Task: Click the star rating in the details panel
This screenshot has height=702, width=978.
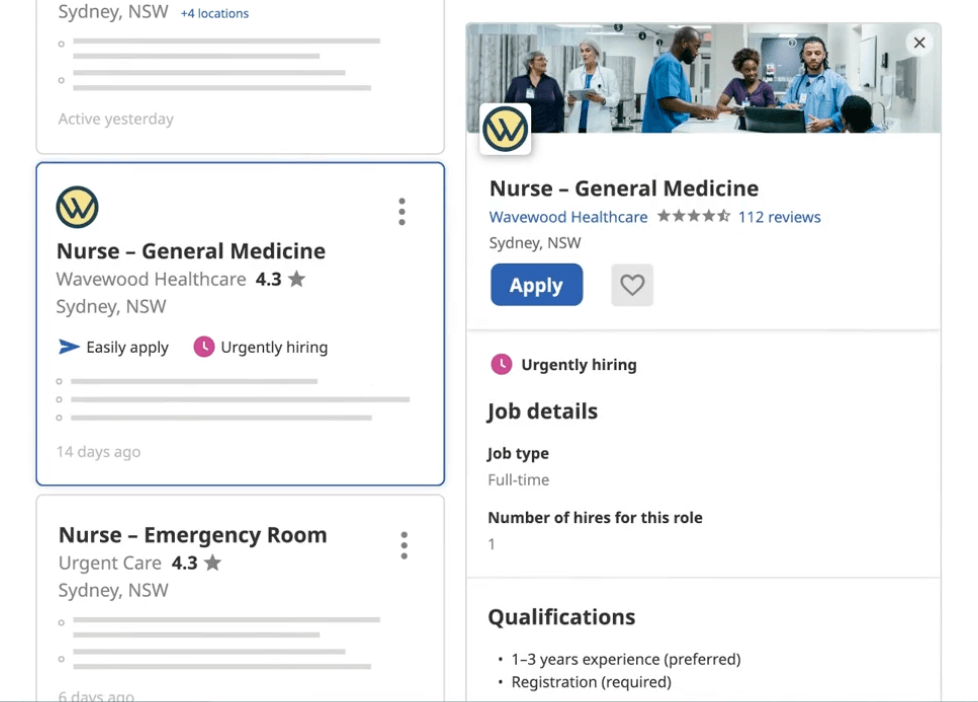Action: 693,216
